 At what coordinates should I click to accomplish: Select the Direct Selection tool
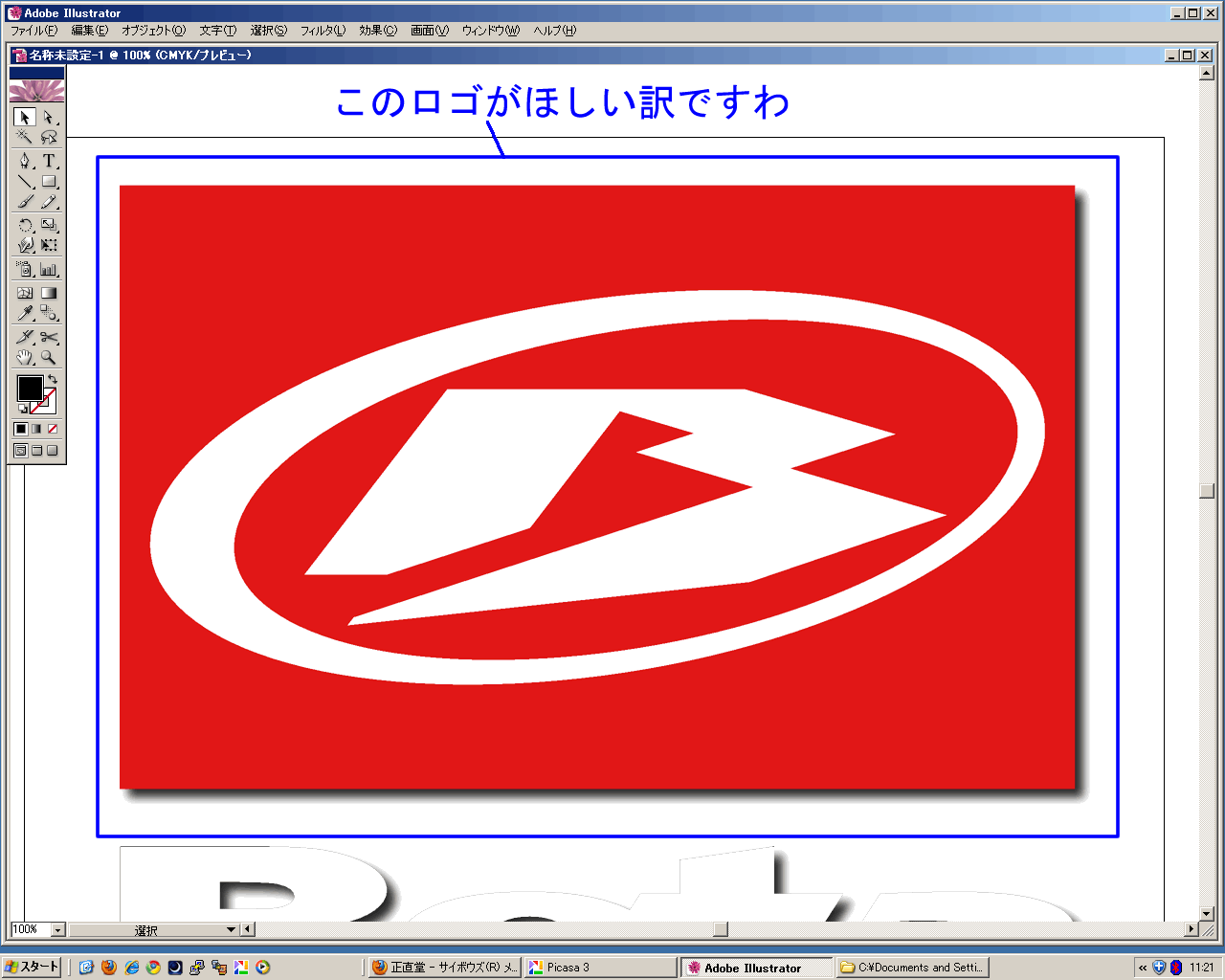[49, 117]
